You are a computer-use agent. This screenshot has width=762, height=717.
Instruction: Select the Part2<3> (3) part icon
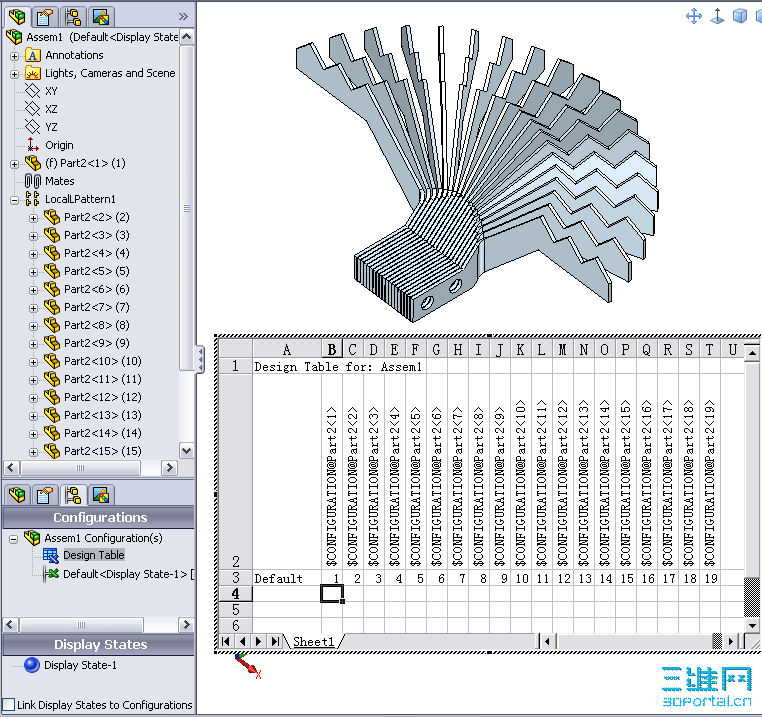(x=52, y=235)
